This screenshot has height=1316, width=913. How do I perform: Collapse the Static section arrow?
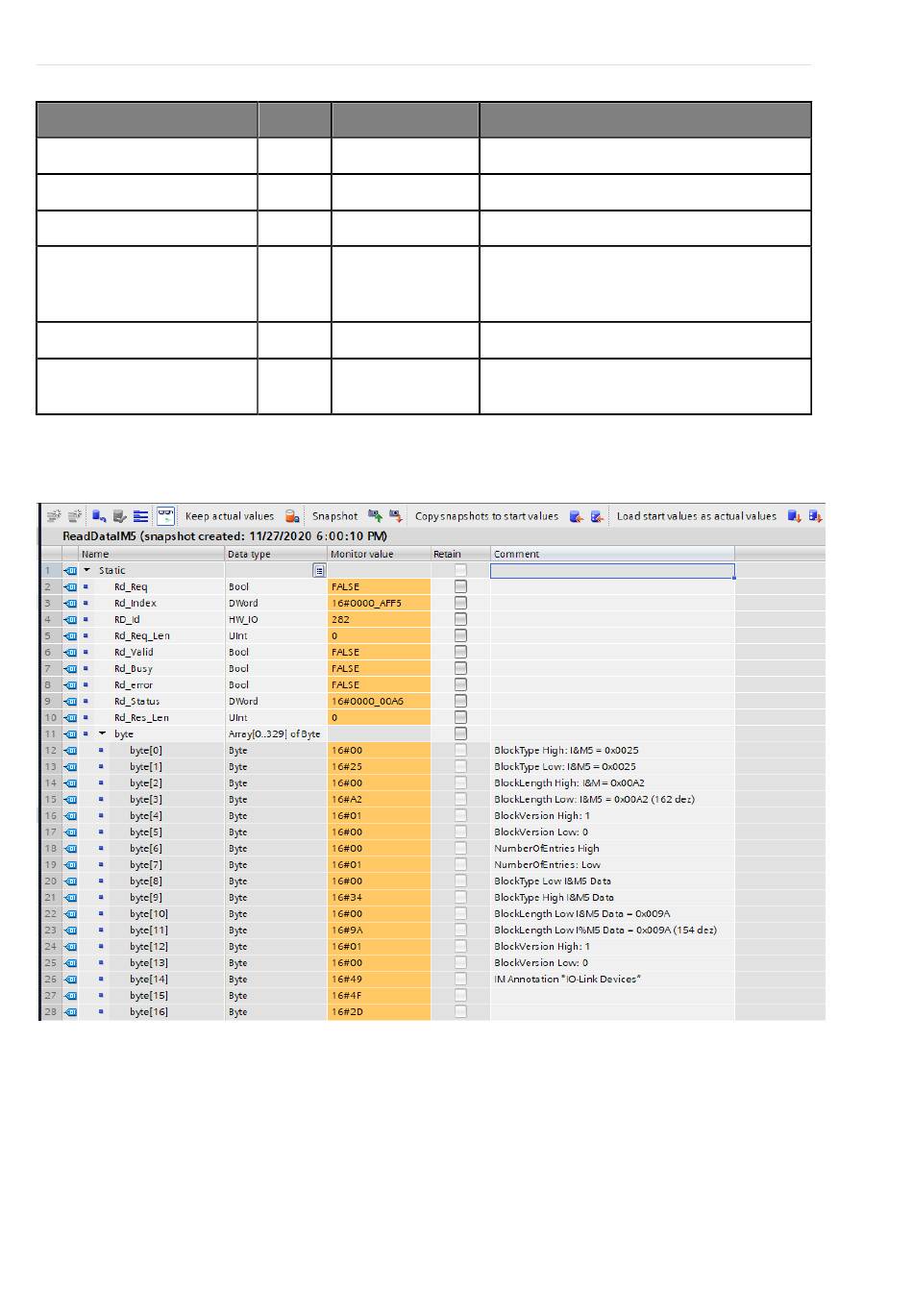pos(86,571)
